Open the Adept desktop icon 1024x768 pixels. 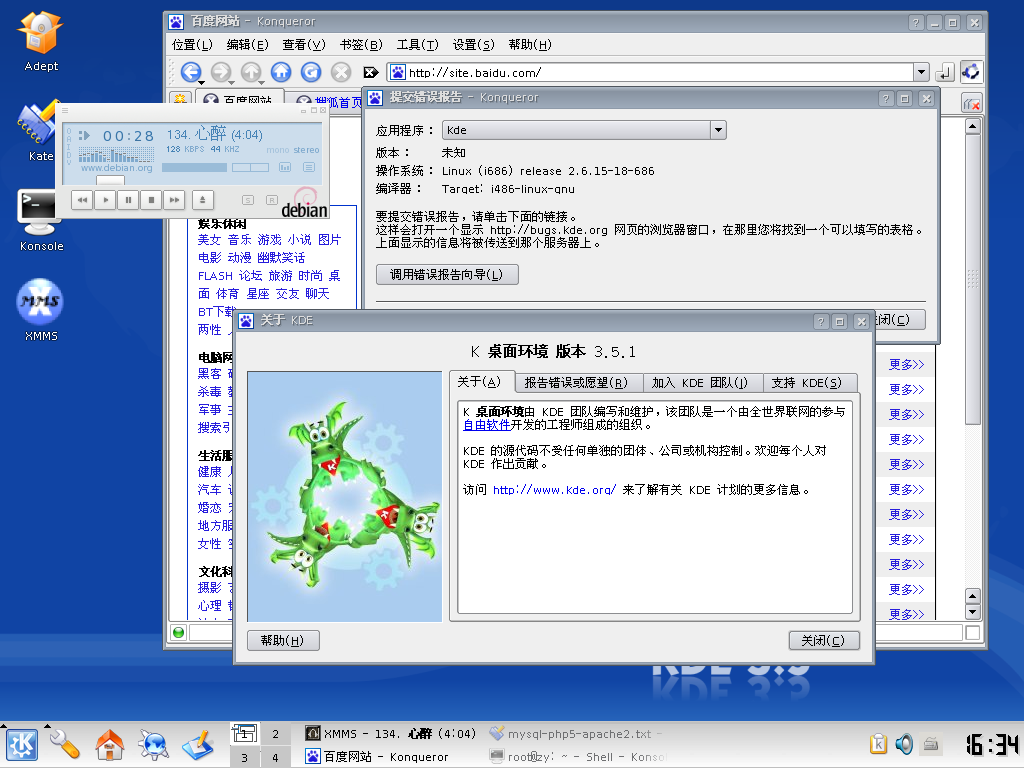click(40, 40)
